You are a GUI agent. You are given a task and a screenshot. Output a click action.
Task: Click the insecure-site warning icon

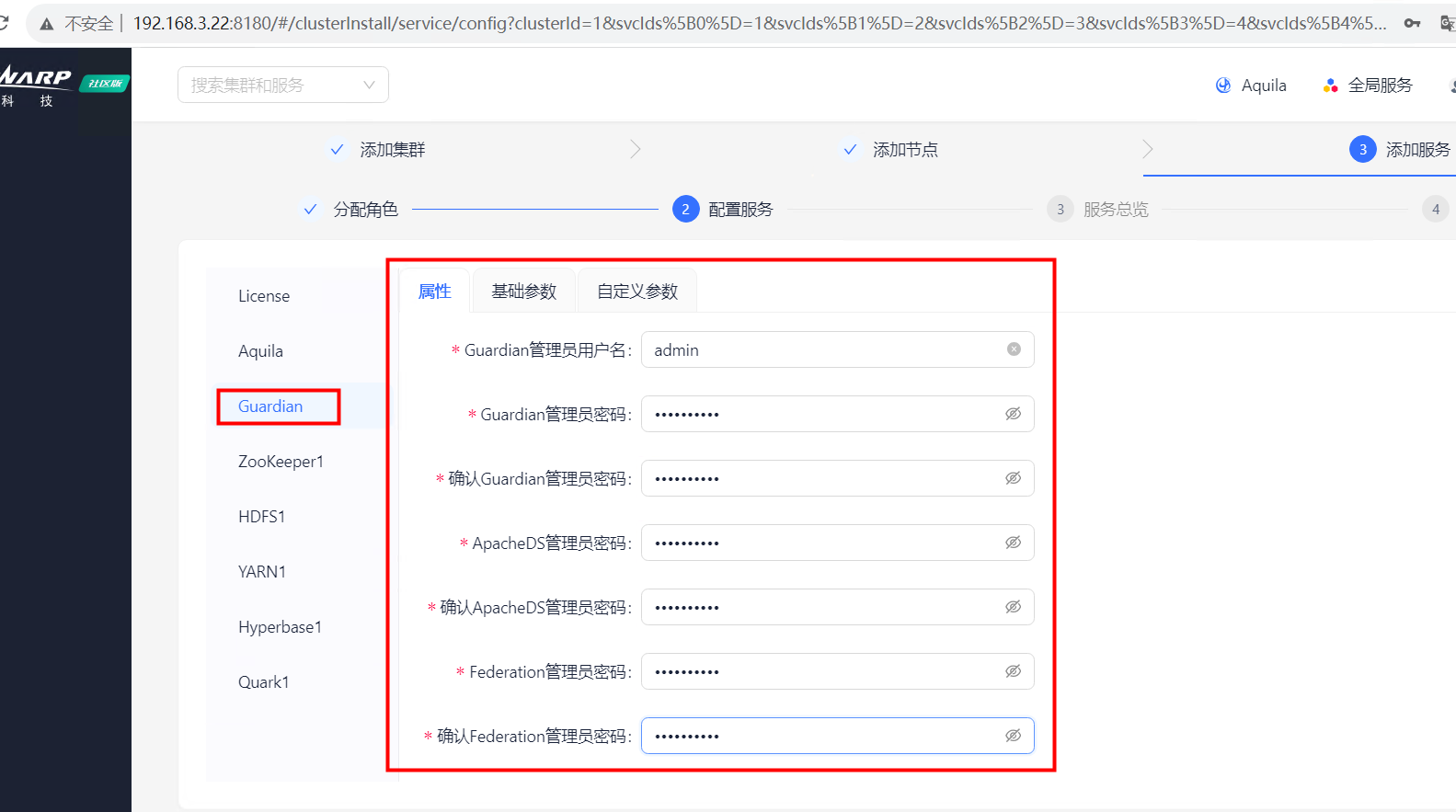[x=47, y=24]
